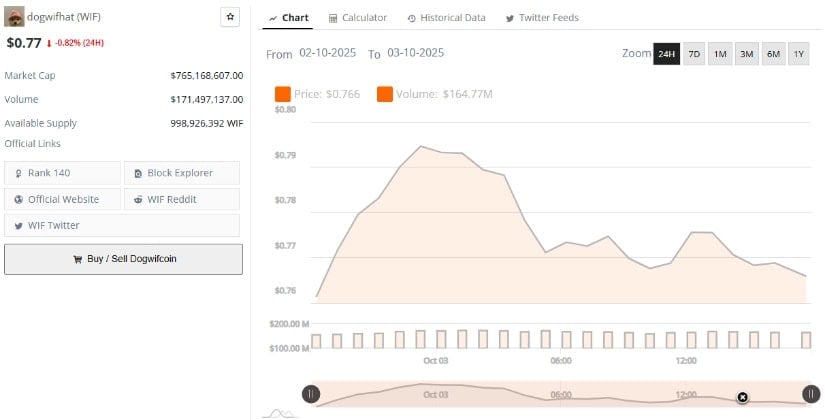Click the left range slider handle
The height and width of the screenshot is (420, 825).
click(x=311, y=394)
